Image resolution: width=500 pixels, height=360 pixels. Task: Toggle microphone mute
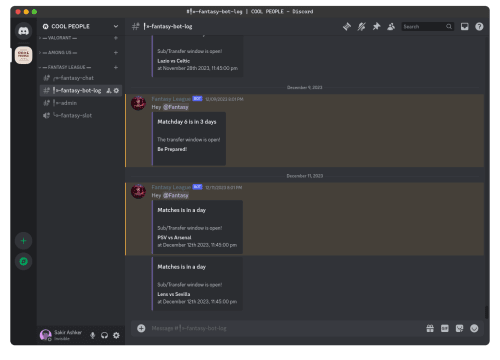click(93, 335)
